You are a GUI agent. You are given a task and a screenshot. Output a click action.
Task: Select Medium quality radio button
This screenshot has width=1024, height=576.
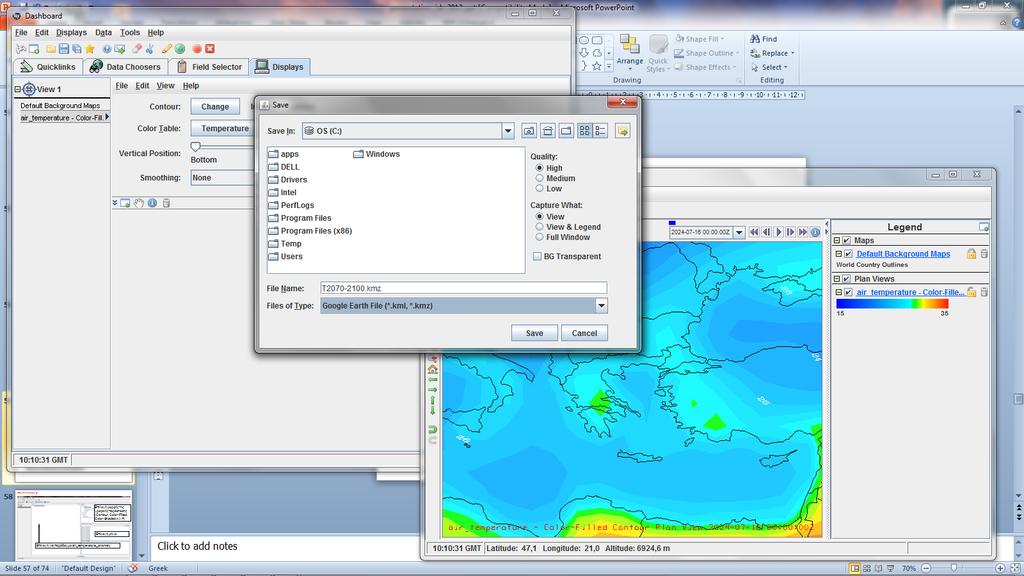539,178
